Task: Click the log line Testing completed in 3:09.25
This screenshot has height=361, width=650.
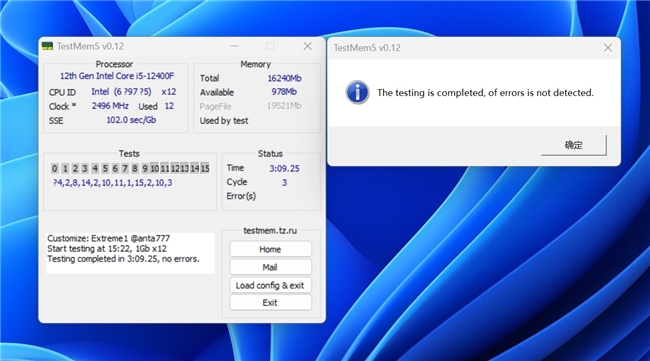Action: [x=123, y=259]
